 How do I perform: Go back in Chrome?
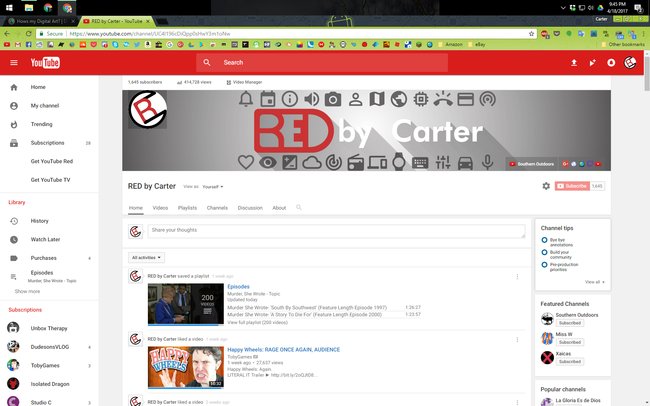[x=7, y=34]
